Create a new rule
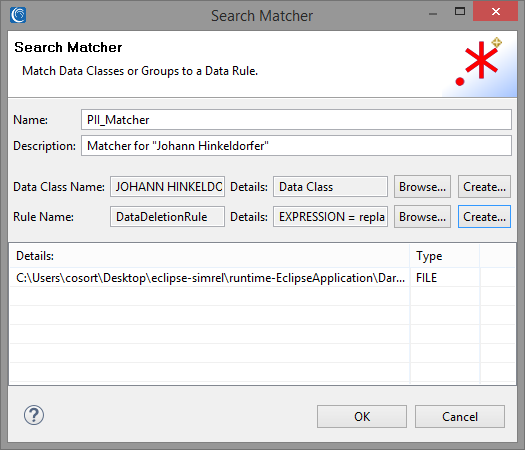The image size is (525, 450). pos(484,217)
